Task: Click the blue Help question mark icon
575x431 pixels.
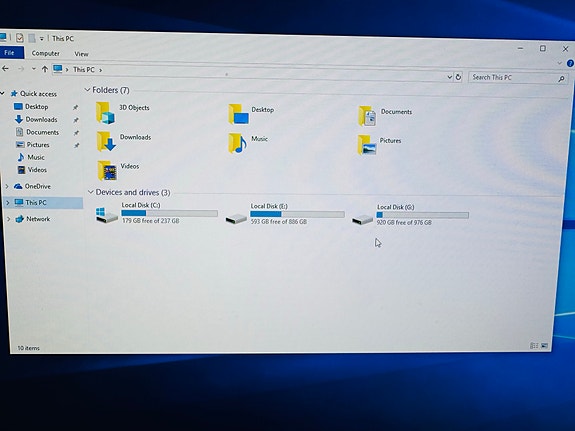Action: click(570, 63)
